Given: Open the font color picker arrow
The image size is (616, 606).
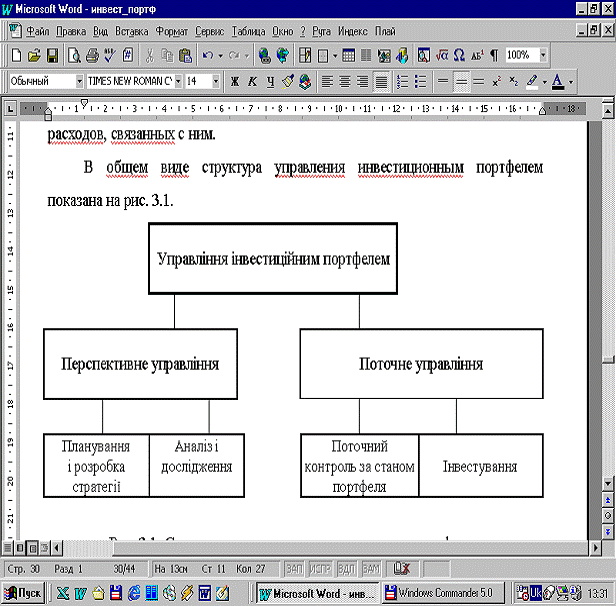Looking at the screenshot, I should click(570, 81).
